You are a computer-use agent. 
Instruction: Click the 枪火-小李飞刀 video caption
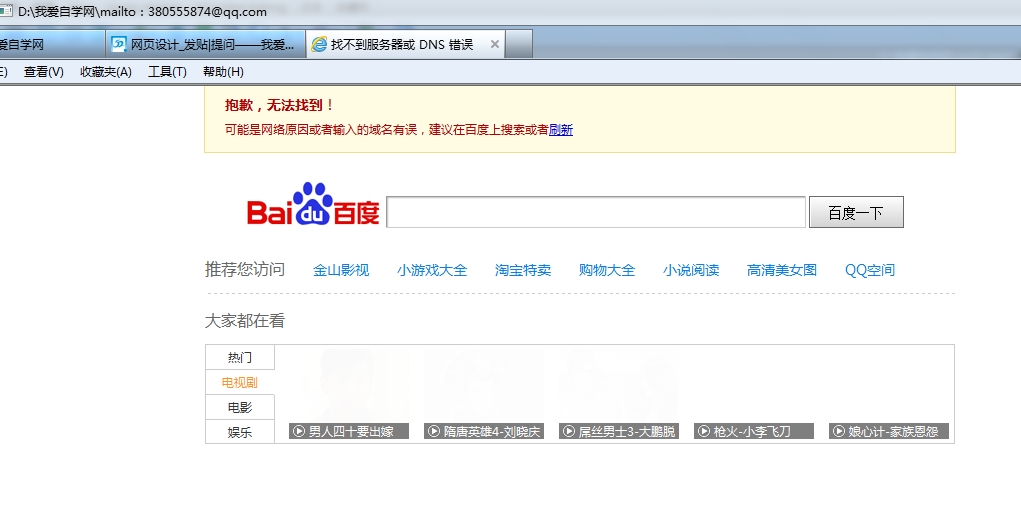753,431
